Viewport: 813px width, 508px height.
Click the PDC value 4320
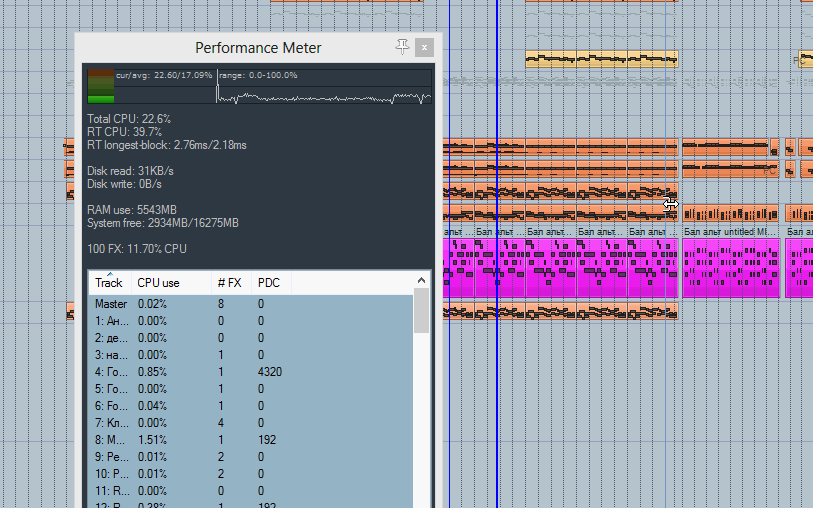tap(270, 372)
